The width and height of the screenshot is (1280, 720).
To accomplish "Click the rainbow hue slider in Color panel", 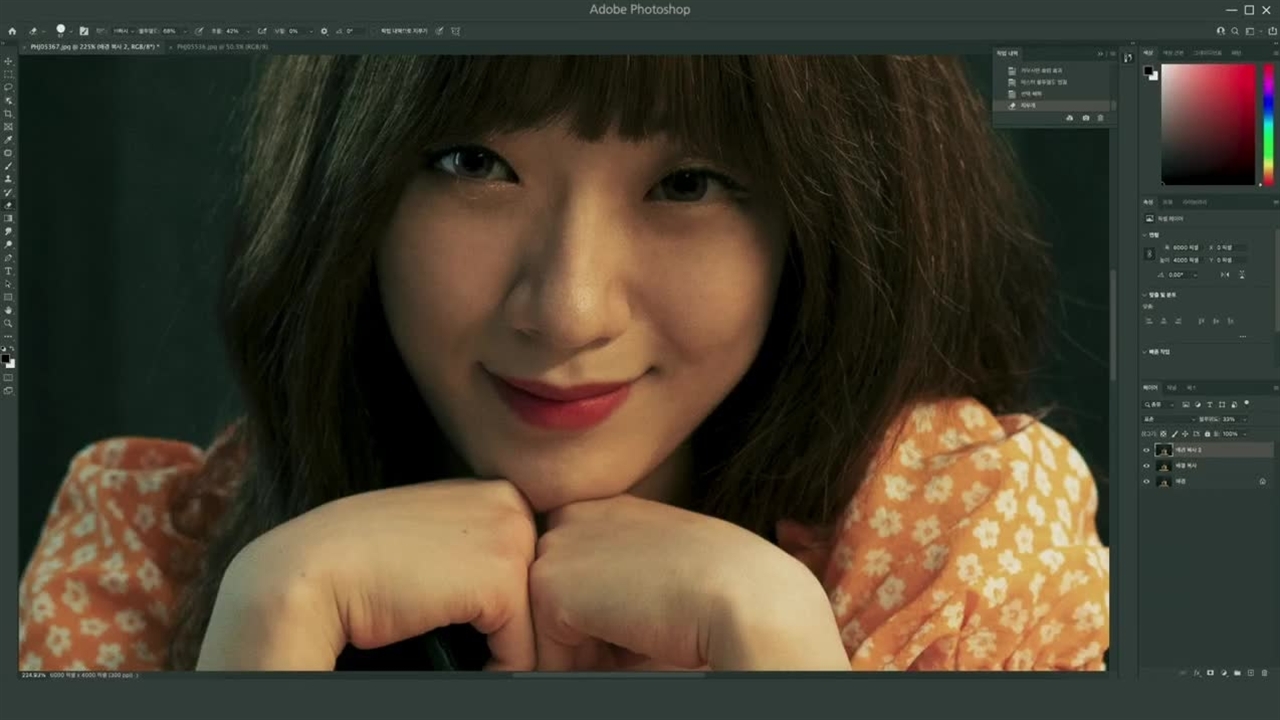I will pos(1268,125).
